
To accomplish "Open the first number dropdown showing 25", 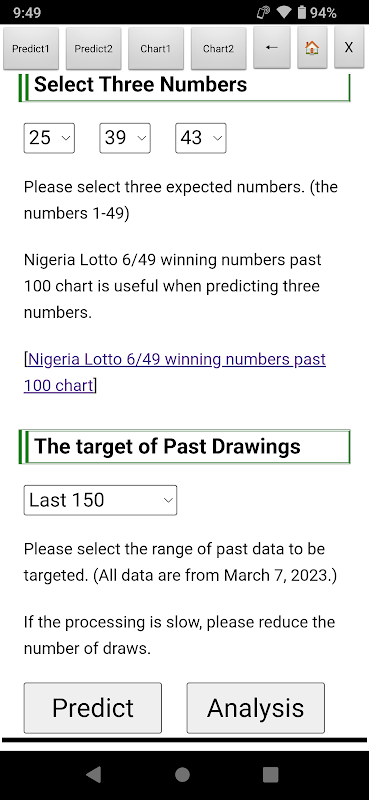I will tap(49, 138).
